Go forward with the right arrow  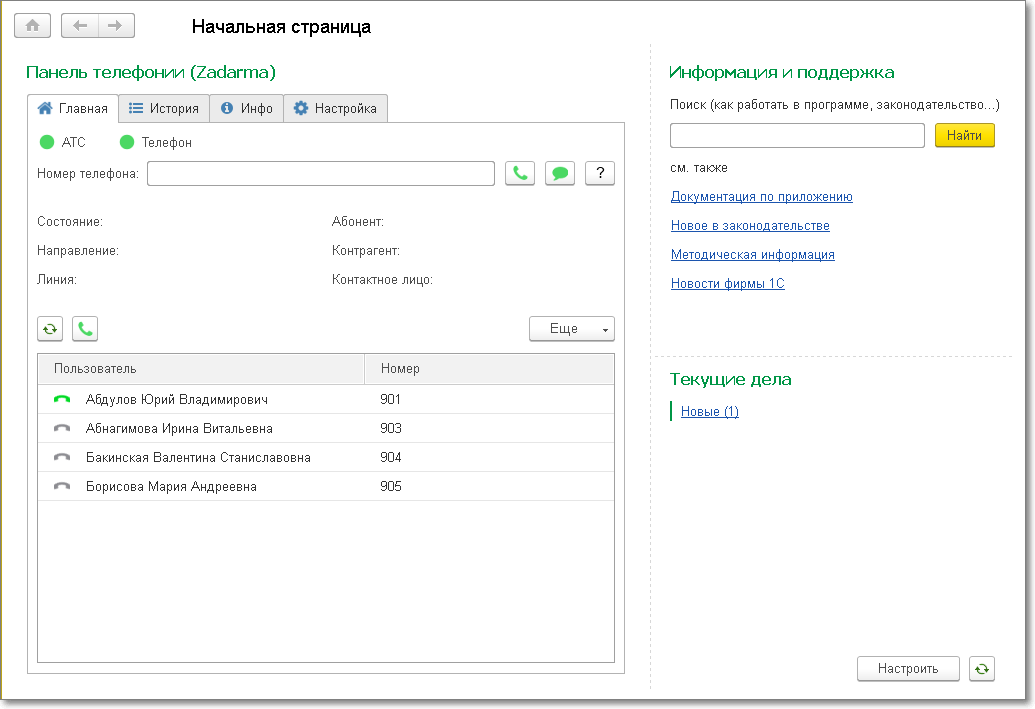click(x=116, y=26)
